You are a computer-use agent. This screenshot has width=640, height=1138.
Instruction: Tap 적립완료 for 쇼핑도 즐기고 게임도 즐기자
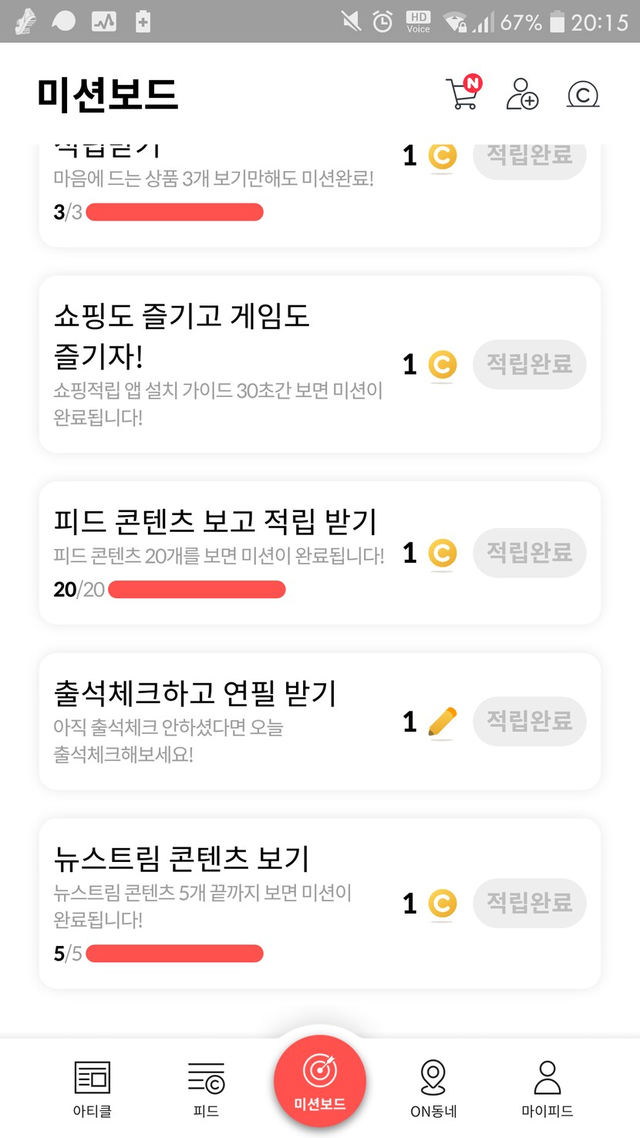(x=529, y=363)
